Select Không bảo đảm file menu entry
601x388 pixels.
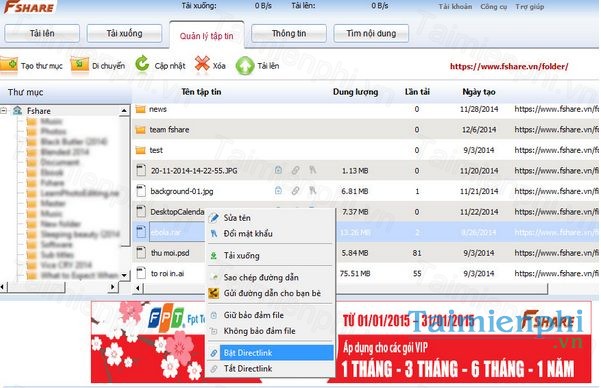pyautogui.click(x=259, y=331)
